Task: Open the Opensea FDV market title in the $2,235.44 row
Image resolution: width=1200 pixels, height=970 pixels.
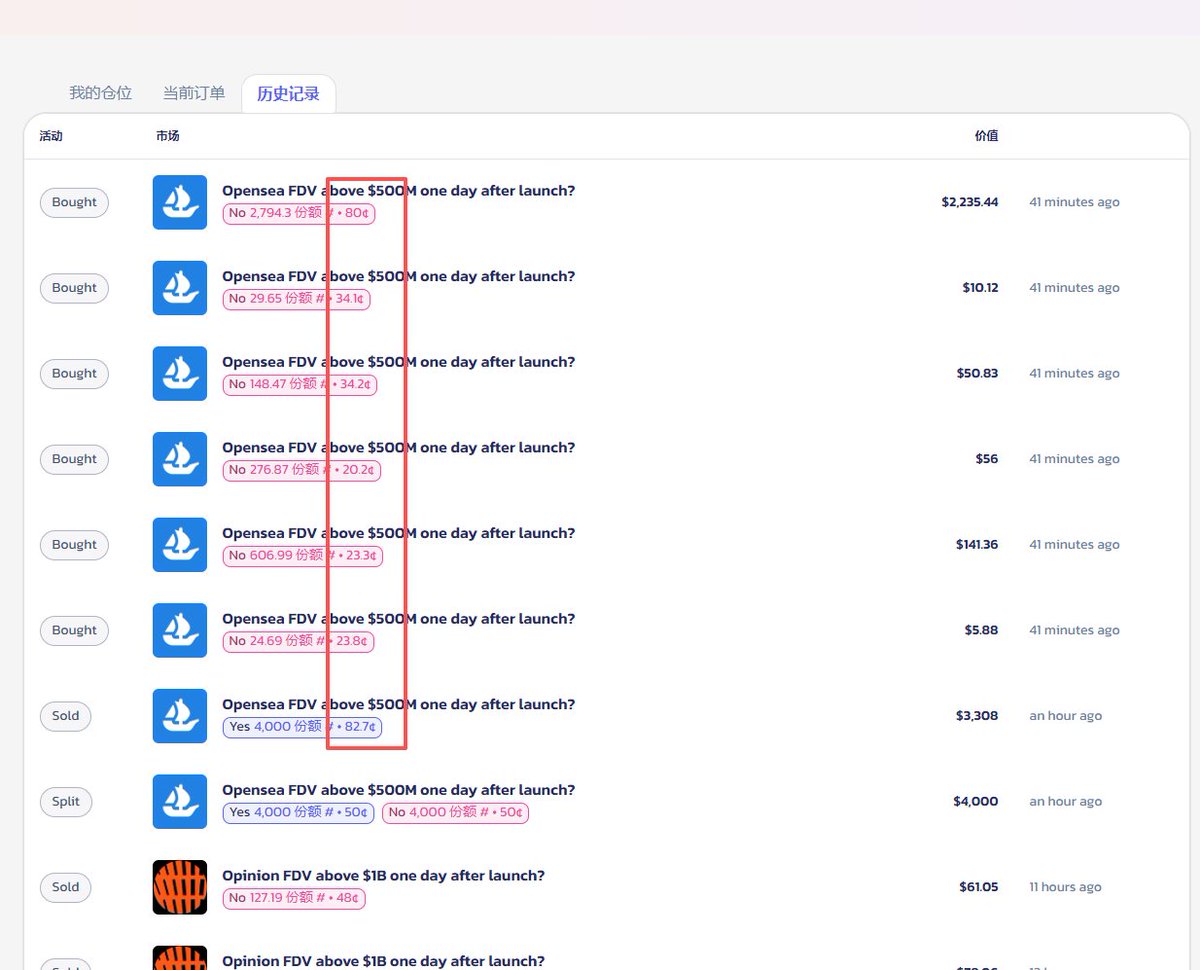Action: point(398,191)
